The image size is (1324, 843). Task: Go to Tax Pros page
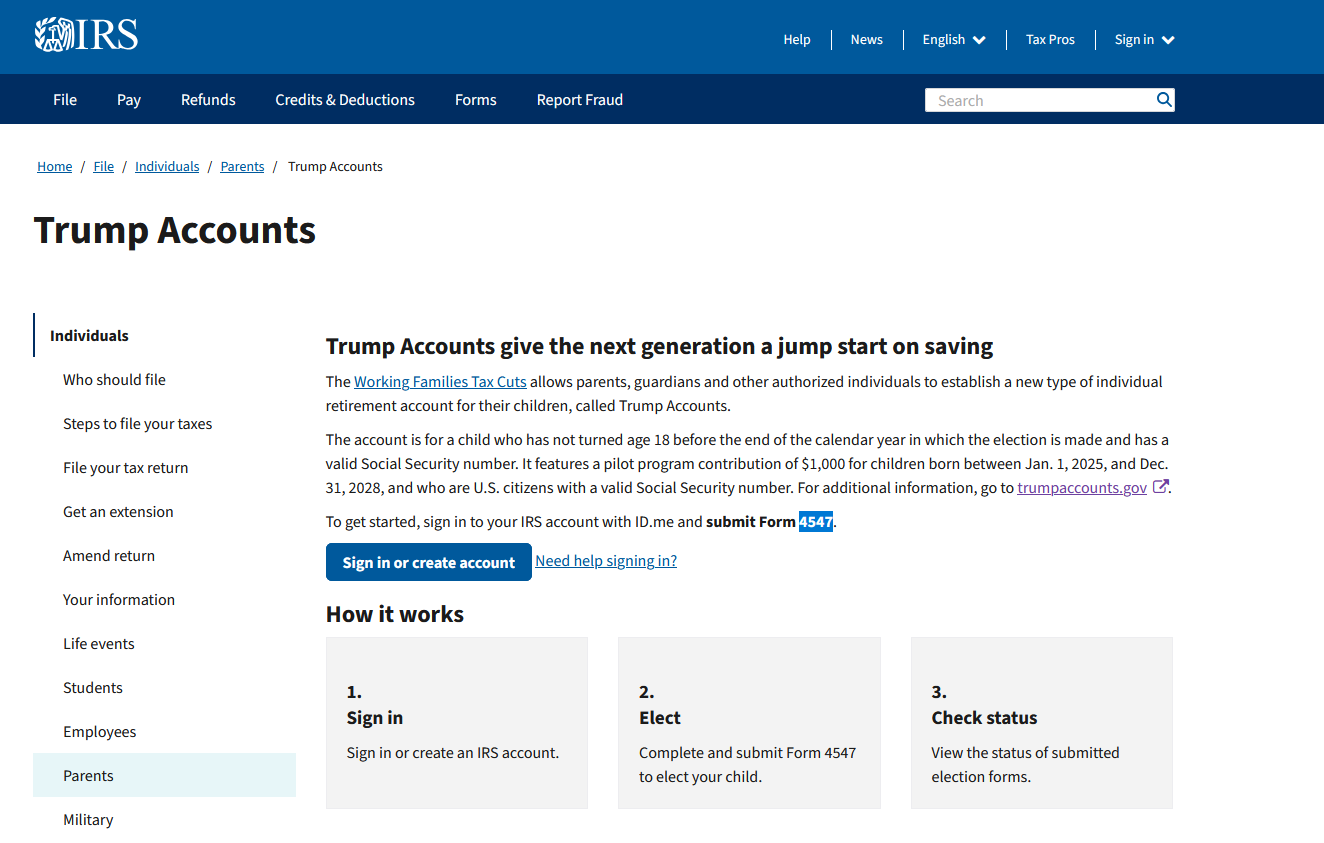[1050, 40]
